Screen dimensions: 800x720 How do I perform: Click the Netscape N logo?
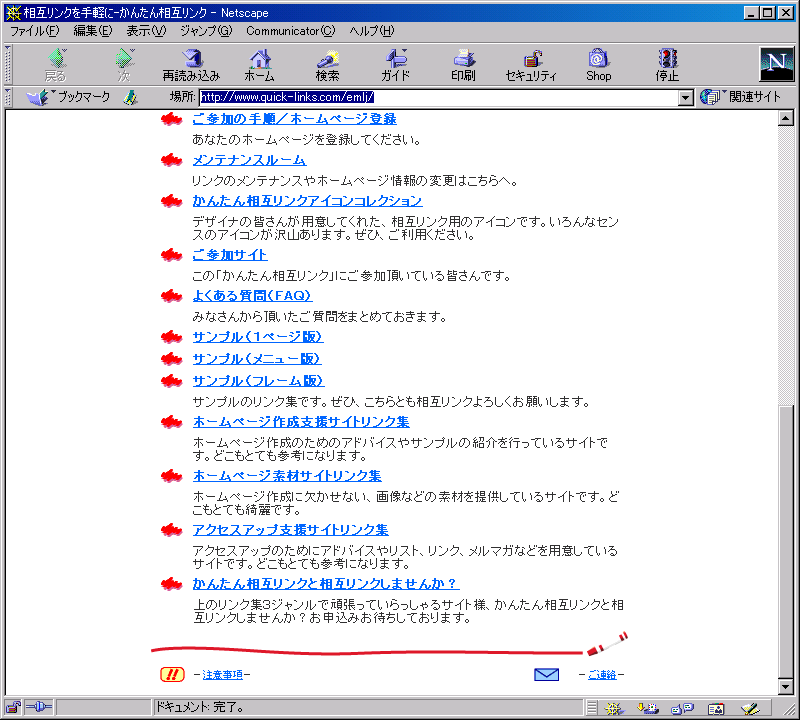(x=777, y=64)
